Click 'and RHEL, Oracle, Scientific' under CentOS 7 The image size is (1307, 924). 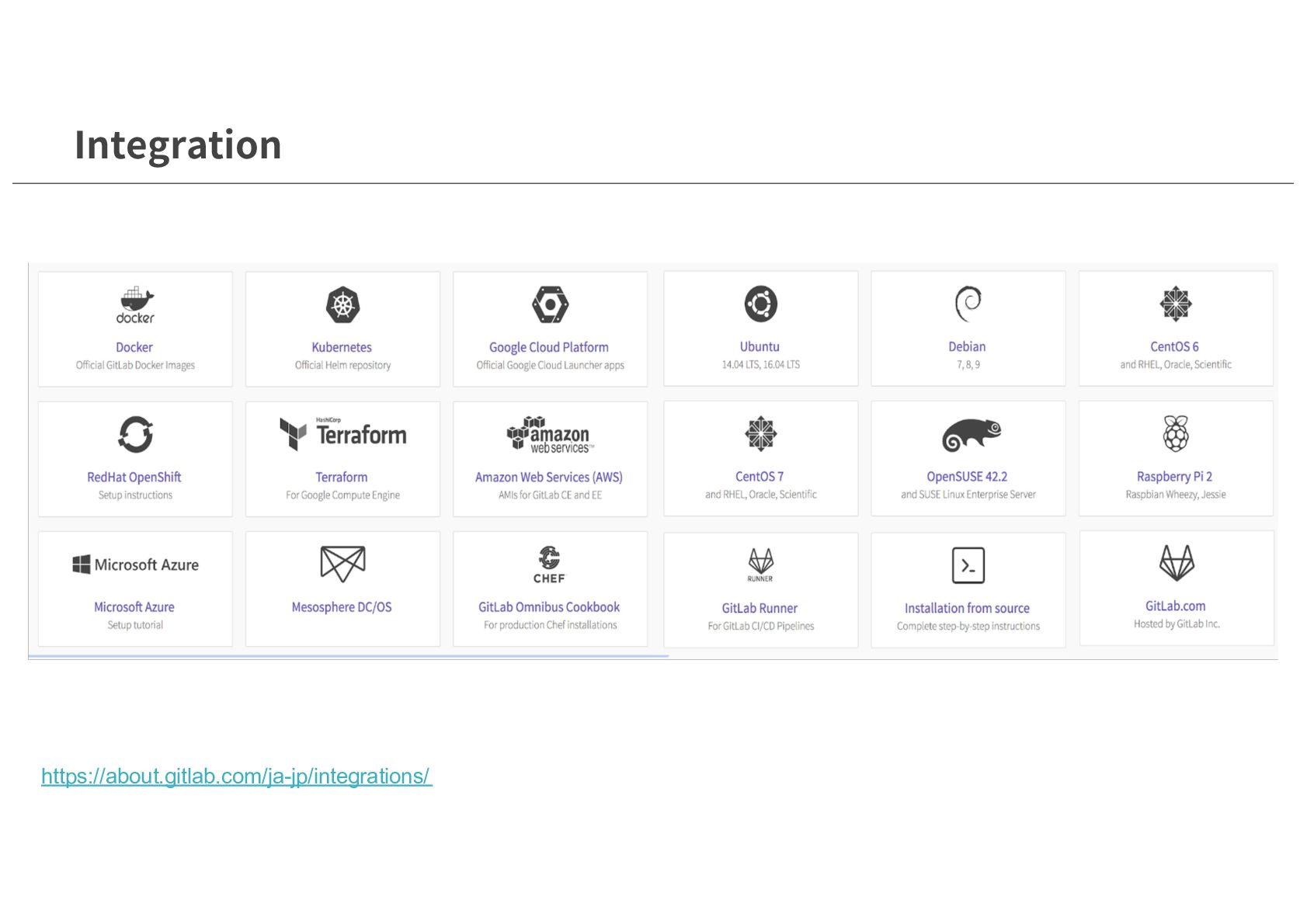pos(760,494)
